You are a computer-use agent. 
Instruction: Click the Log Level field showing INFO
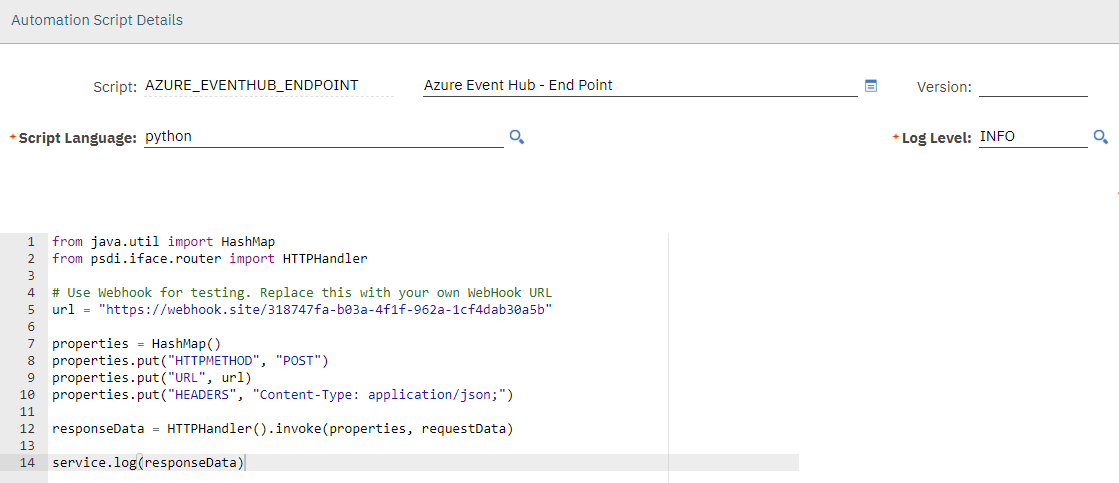click(x=1033, y=137)
